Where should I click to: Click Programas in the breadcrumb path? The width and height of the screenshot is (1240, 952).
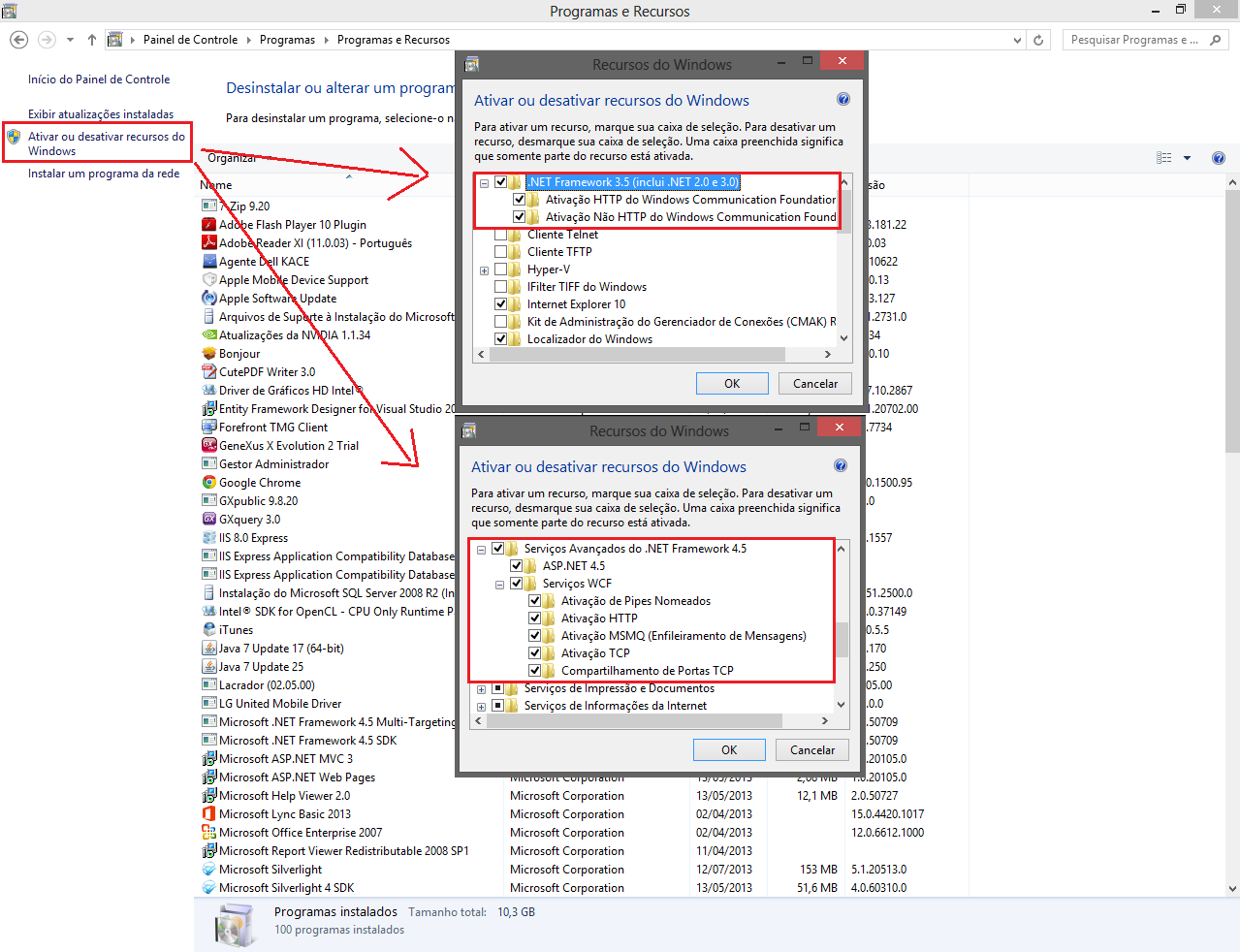(x=287, y=40)
